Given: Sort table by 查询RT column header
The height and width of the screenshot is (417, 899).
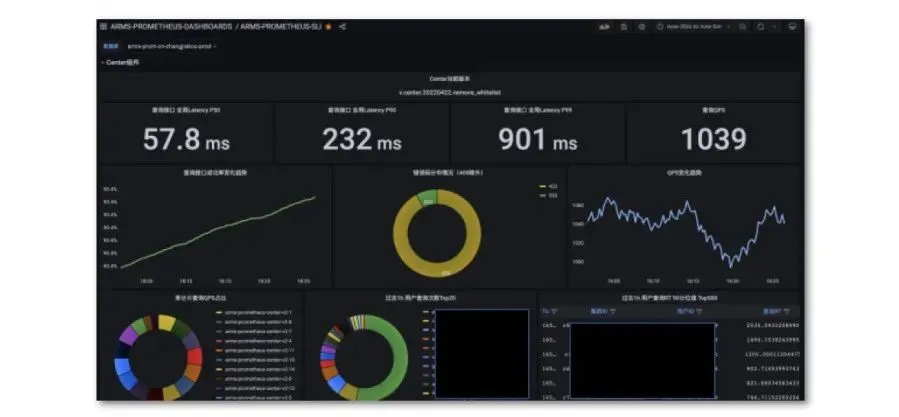Looking at the screenshot, I should [771, 311].
